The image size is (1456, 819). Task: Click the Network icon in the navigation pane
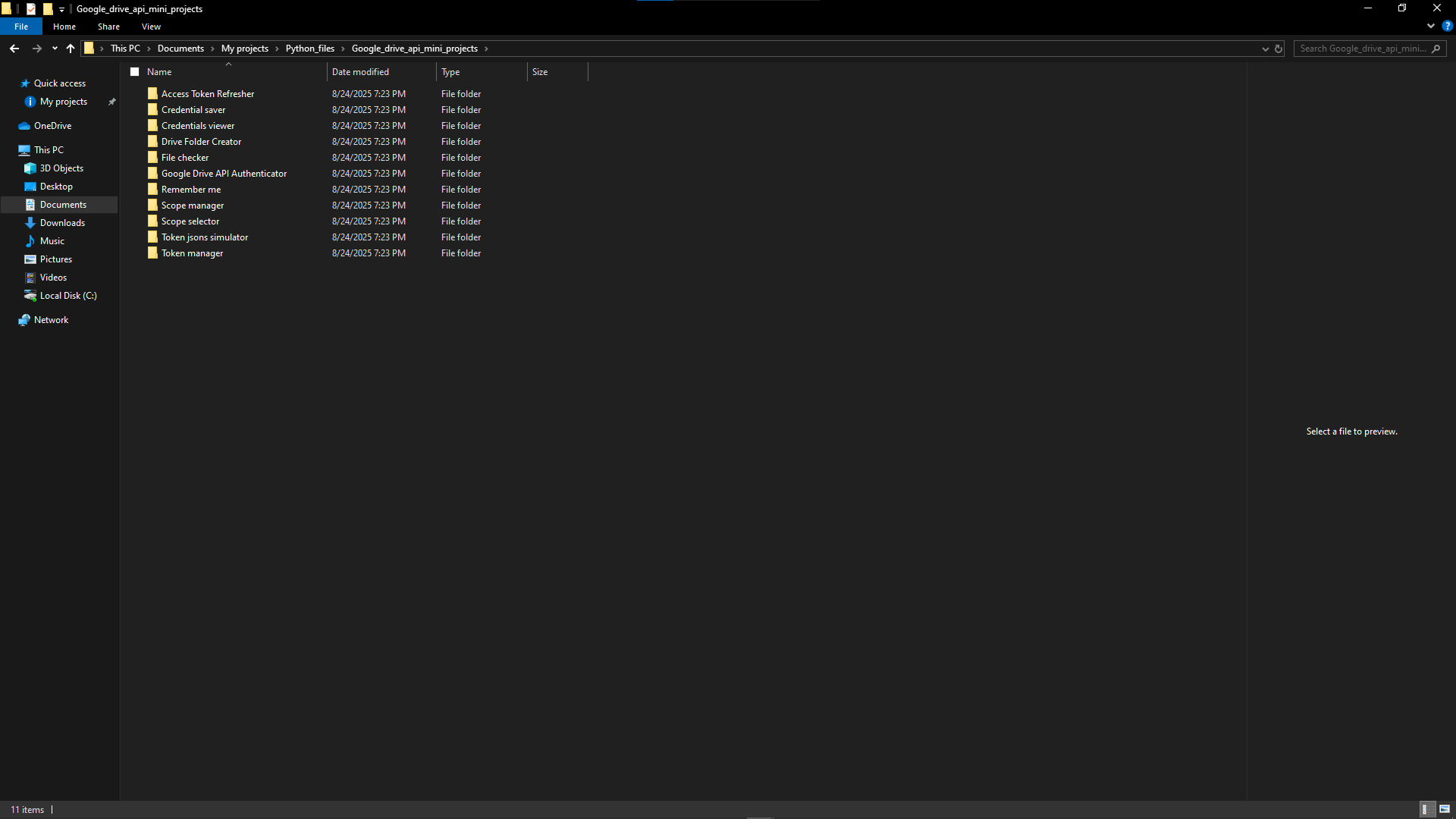[x=24, y=320]
